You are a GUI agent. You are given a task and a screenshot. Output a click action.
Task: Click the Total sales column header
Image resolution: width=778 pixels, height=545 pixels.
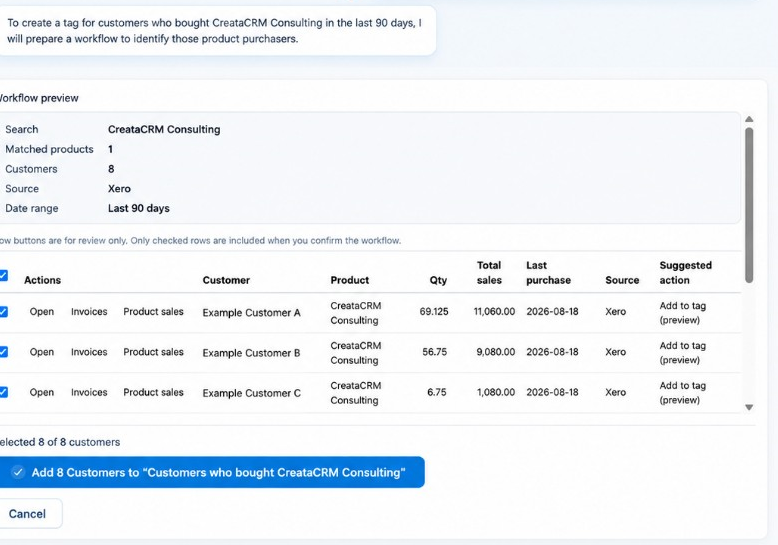(x=489, y=272)
